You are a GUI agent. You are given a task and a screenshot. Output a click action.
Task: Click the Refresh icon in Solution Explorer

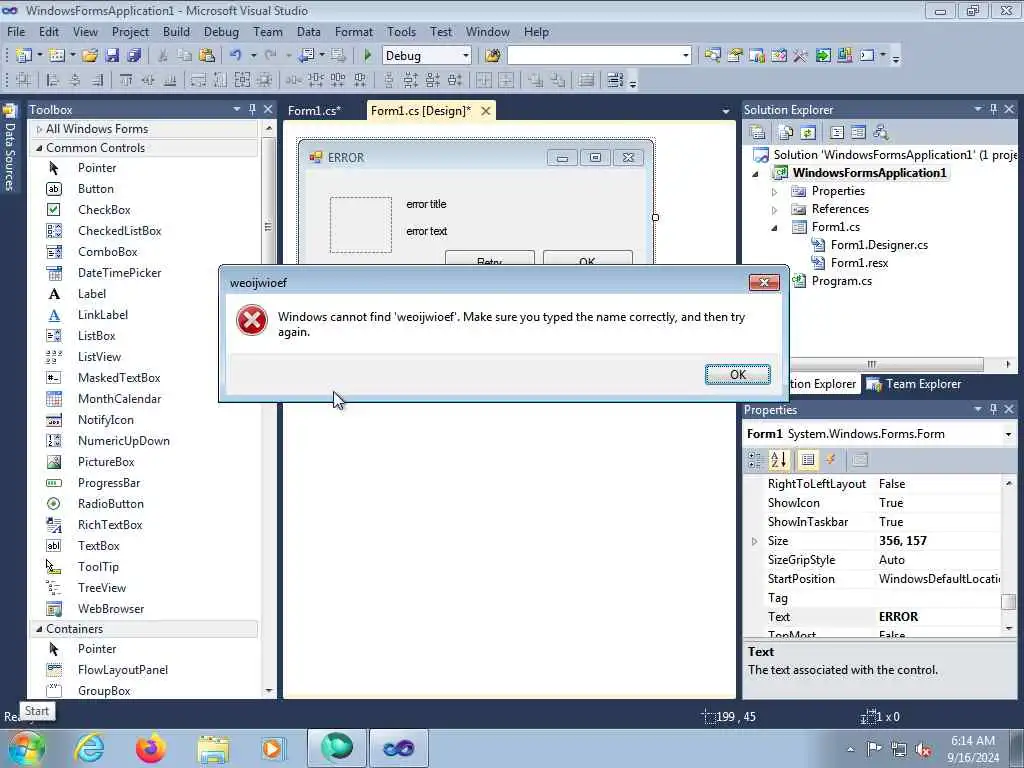808,133
